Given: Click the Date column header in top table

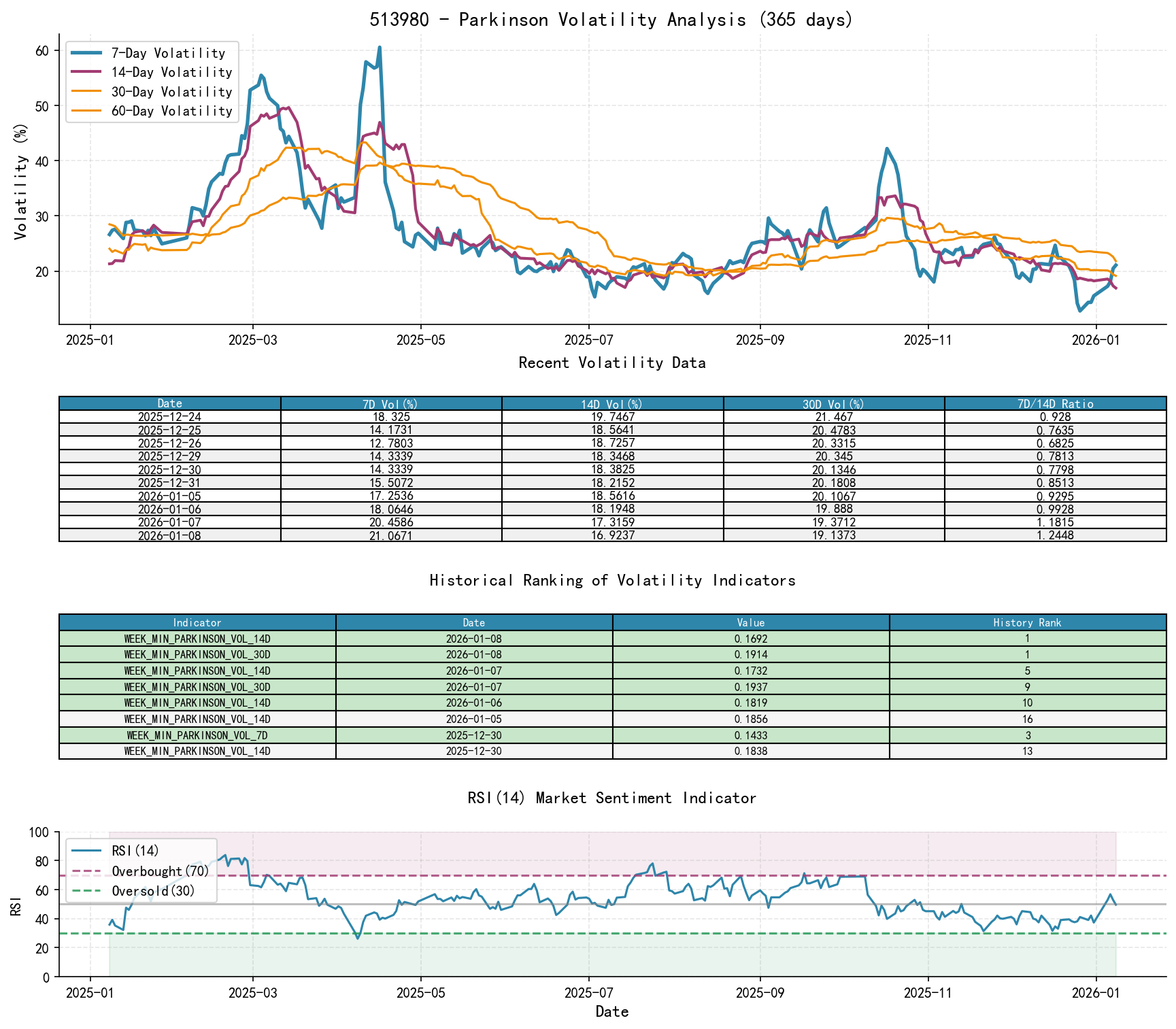Looking at the screenshot, I should (x=169, y=403).
